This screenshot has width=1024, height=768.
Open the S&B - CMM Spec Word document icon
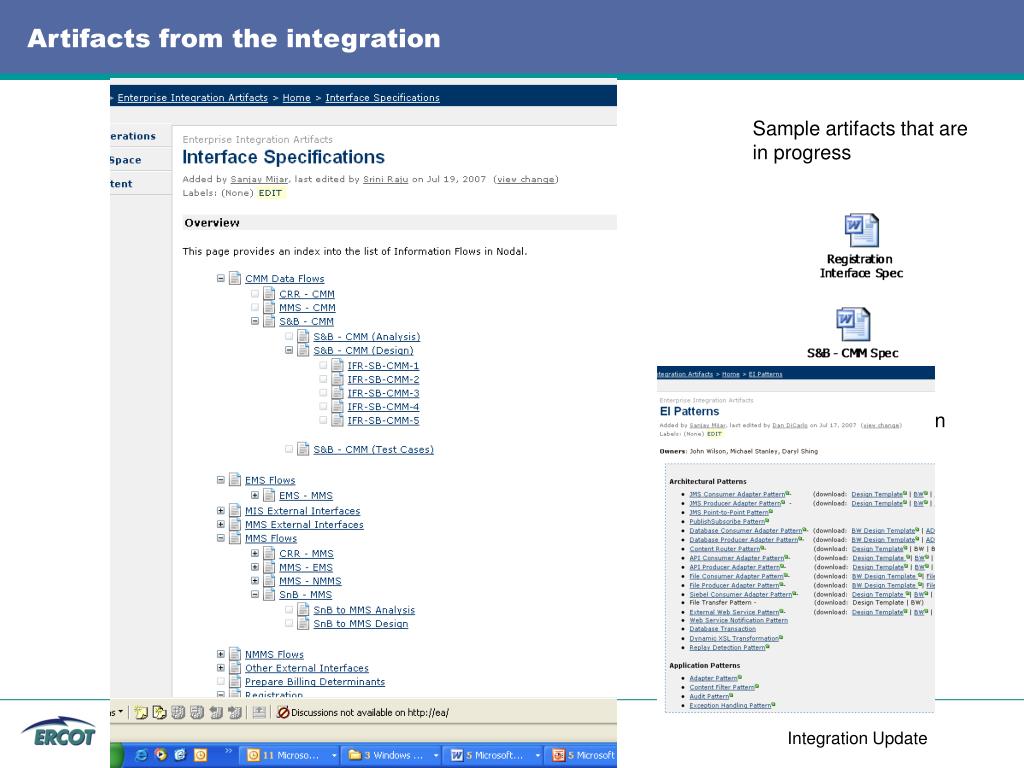[853, 324]
